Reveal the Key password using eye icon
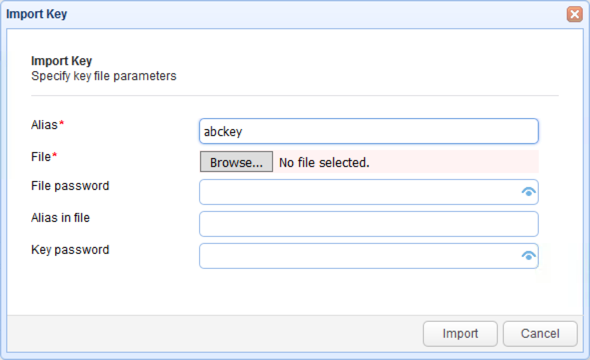This screenshot has height=360, width=590. [x=529, y=256]
